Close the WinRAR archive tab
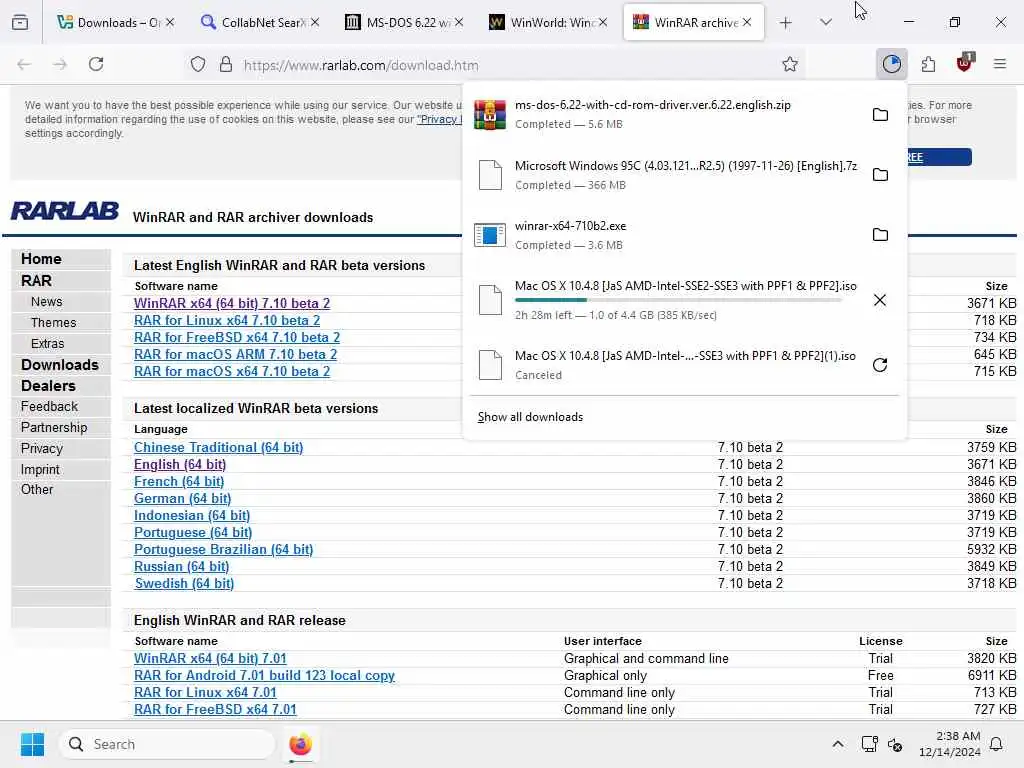Image resolution: width=1024 pixels, height=768 pixels. (747, 23)
